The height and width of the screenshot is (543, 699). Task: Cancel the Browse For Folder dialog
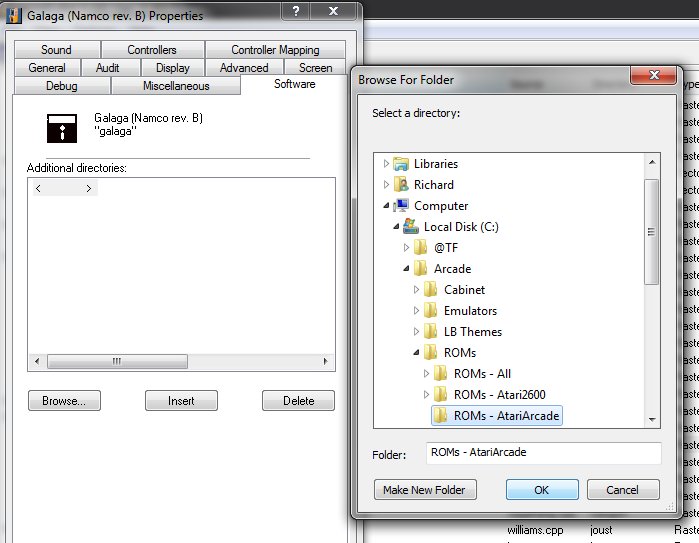(x=623, y=490)
